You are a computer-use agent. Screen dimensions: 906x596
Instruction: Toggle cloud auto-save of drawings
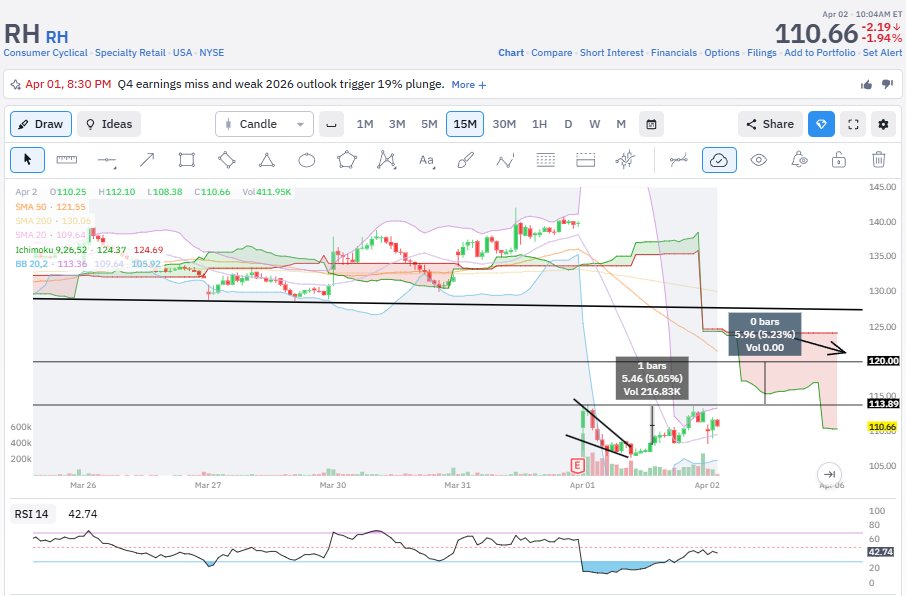pyautogui.click(x=719, y=160)
